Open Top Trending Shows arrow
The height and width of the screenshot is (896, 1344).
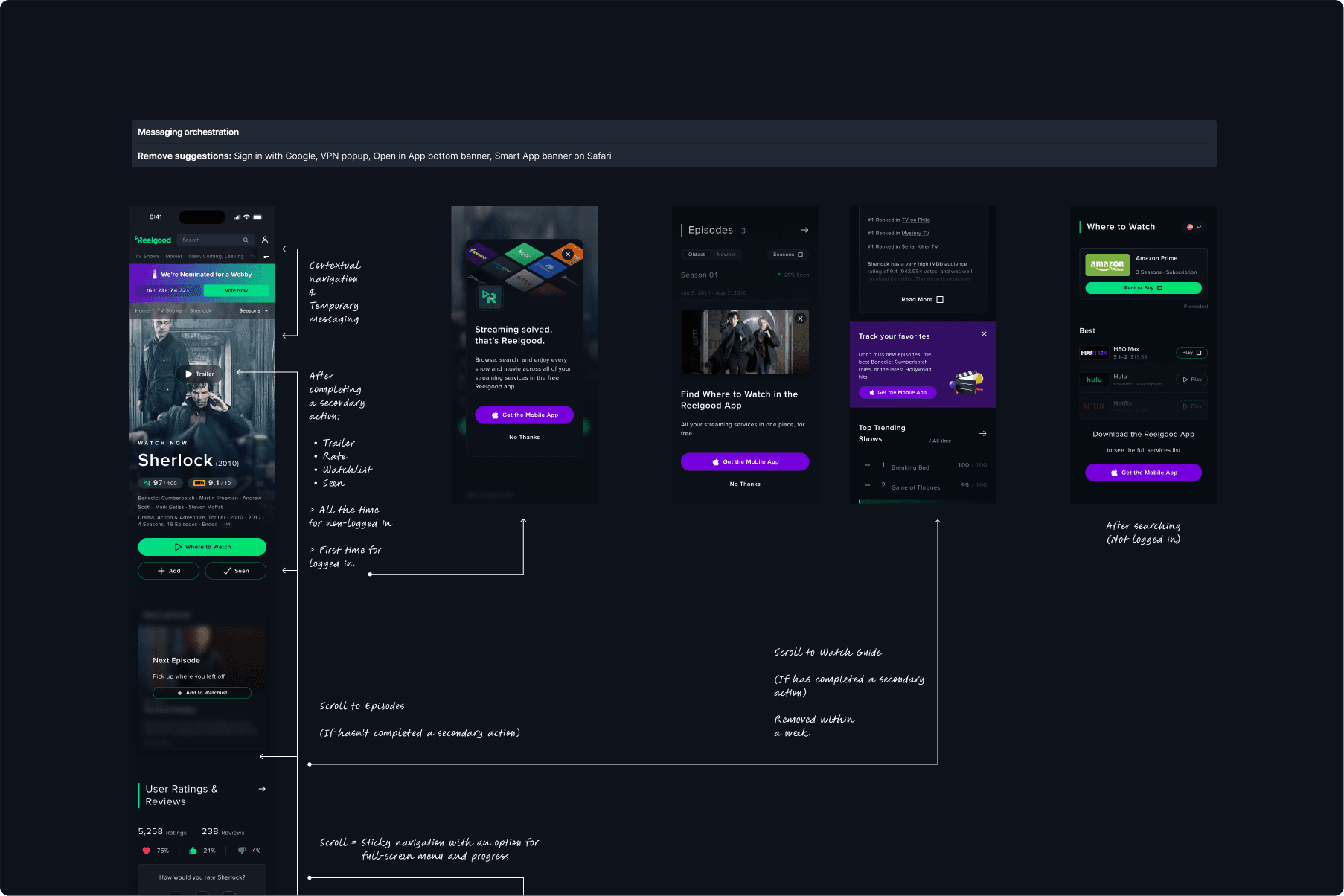[x=983, y=433]
